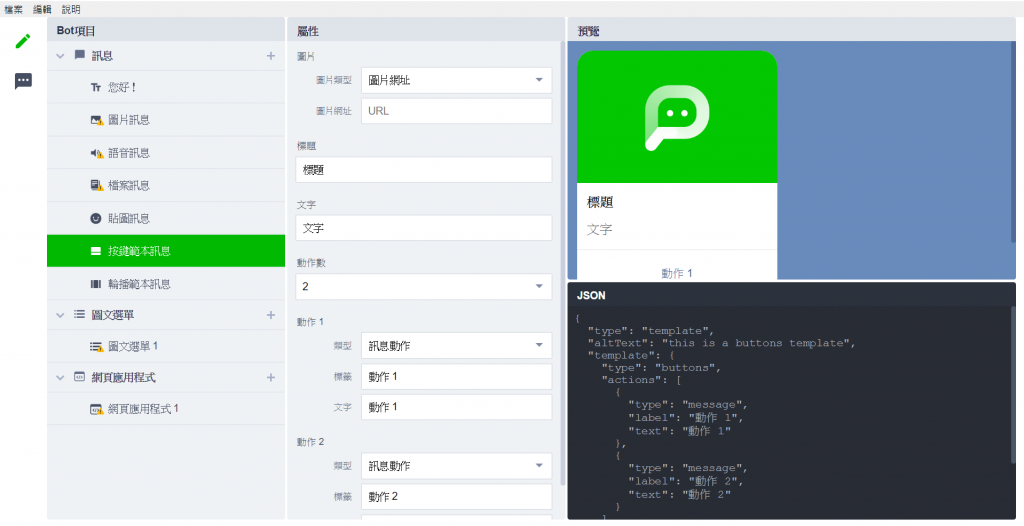Screen dimensions: 1024x526
Task: Select the 圖文選單 1 item
Action: pyautogui.click(x=166, y=346)
